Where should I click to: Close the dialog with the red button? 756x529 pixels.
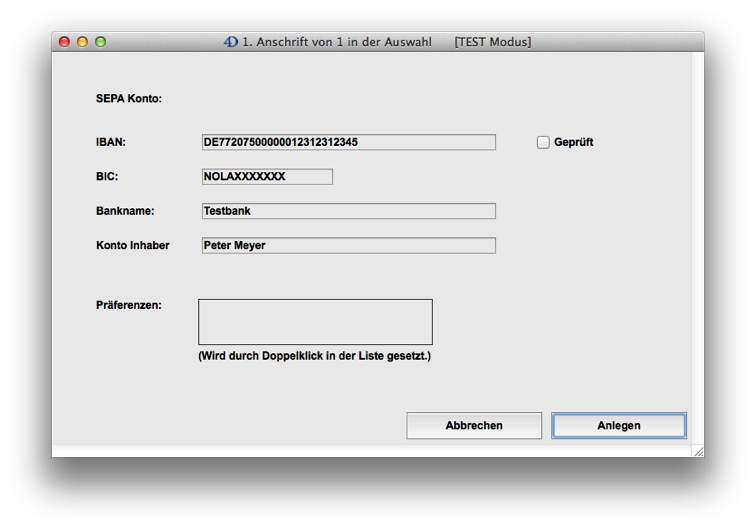[x=65, y=42]
